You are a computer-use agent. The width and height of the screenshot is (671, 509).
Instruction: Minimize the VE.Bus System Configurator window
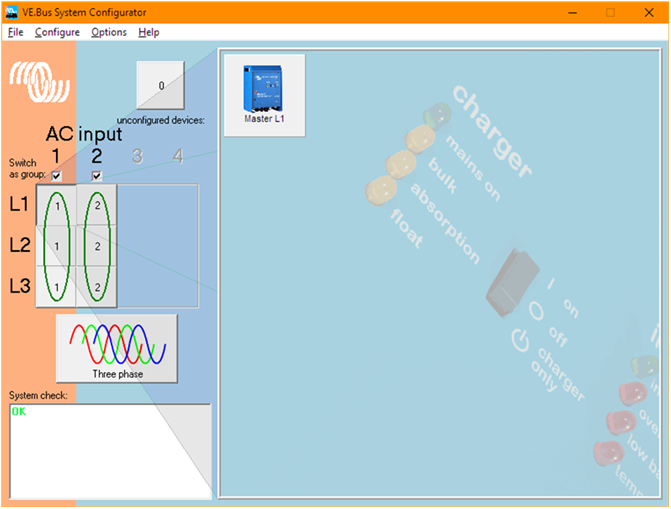point(573,13)
